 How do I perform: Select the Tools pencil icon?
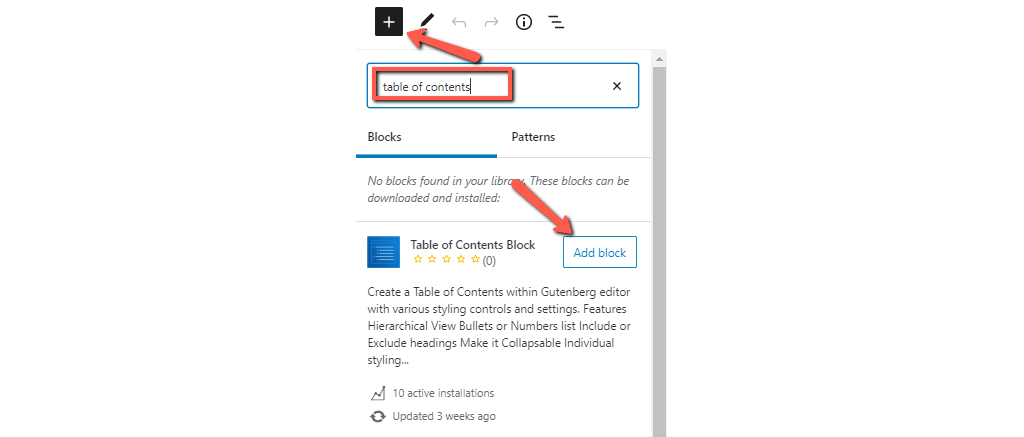click(427, 21)
